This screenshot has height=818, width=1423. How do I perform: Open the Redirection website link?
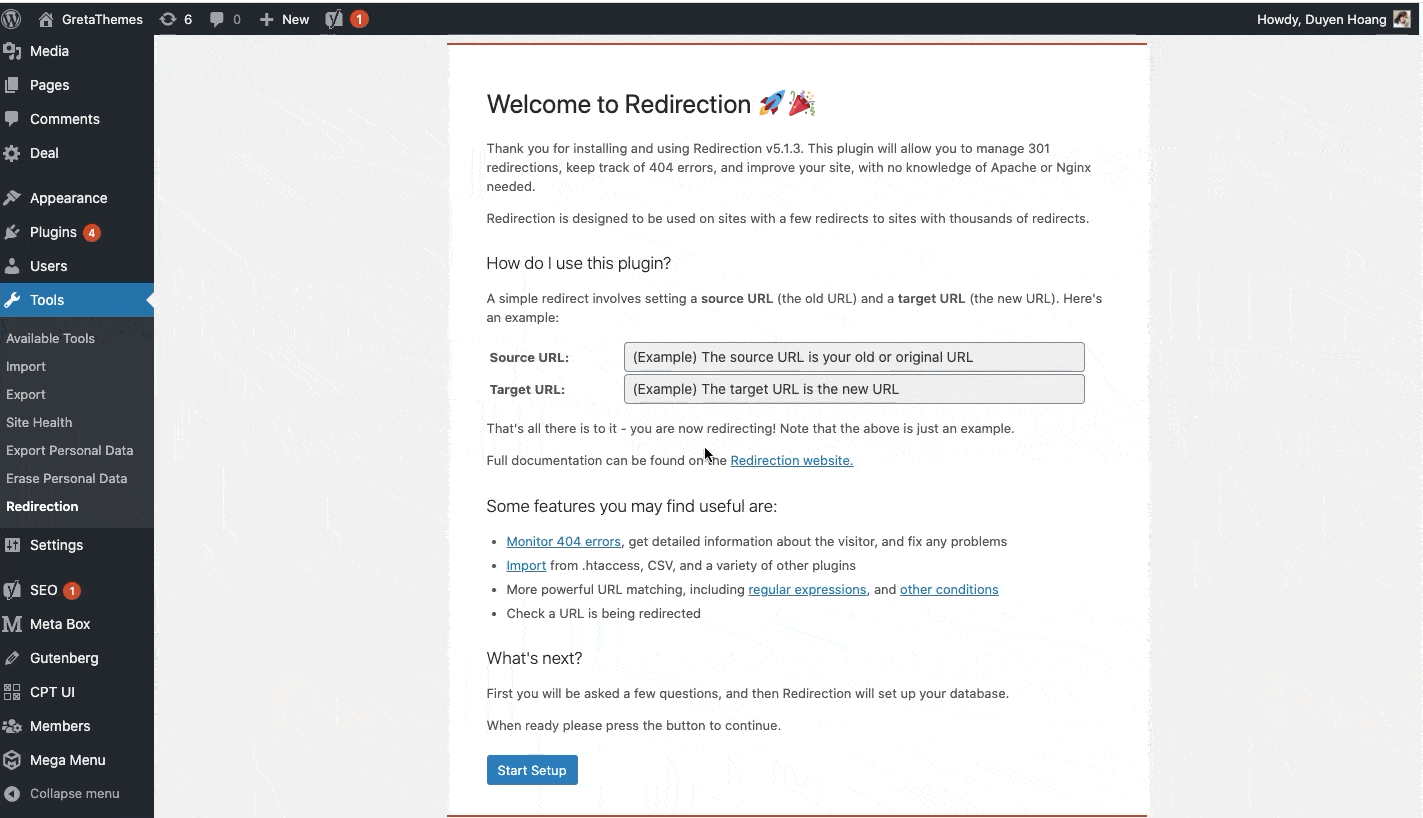(791, 461)
